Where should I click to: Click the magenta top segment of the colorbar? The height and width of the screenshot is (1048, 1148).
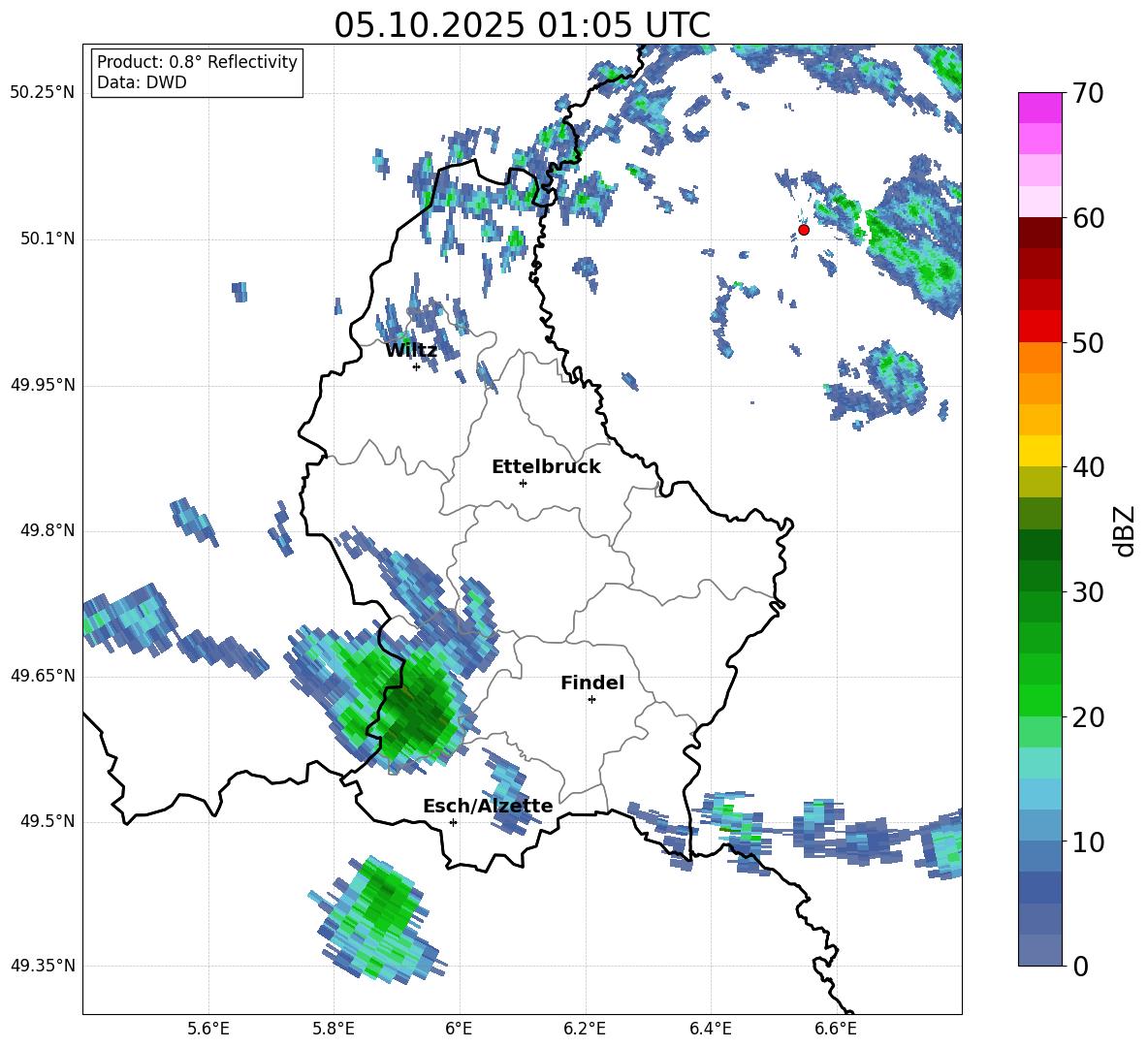click(1039, 108)
